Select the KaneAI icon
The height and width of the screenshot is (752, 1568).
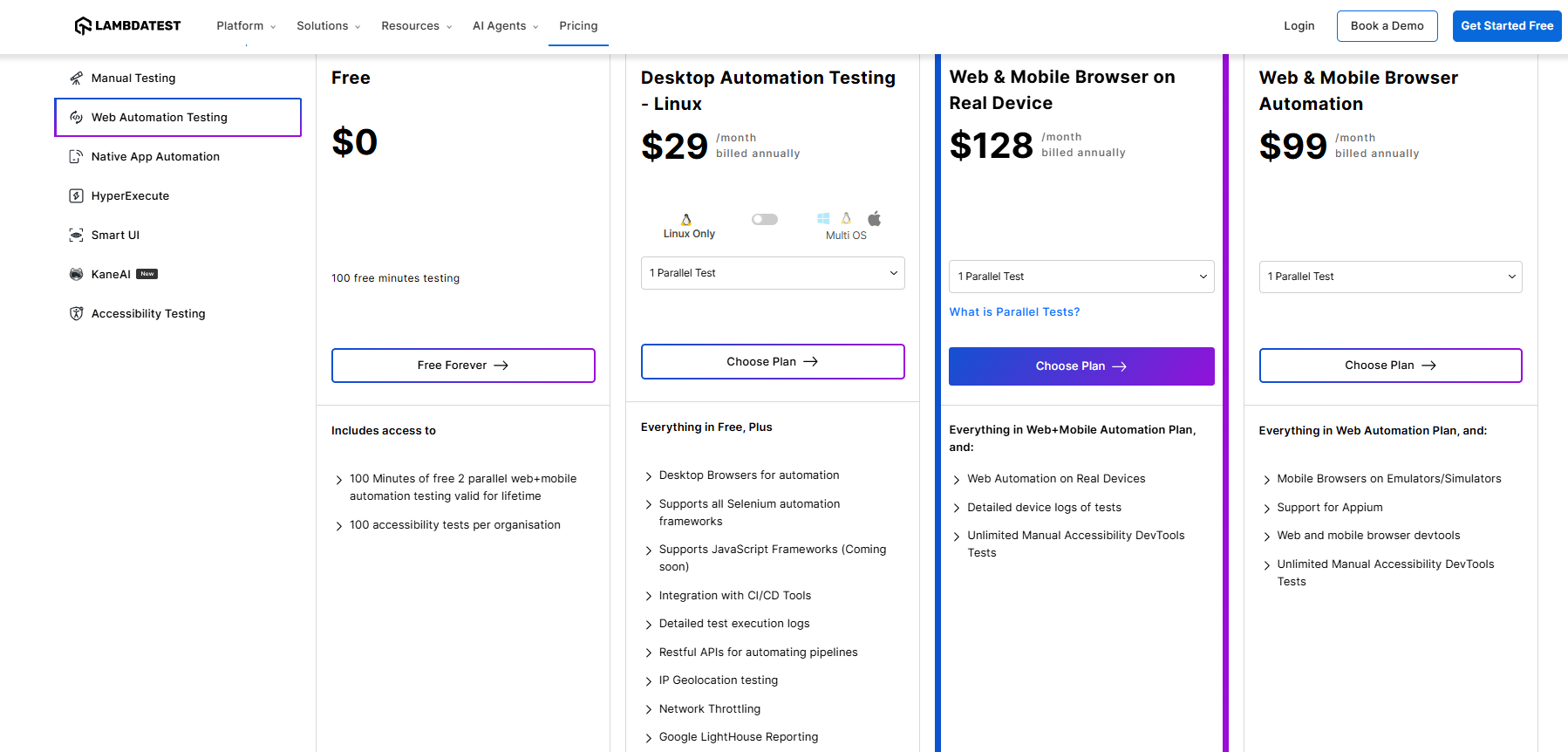(x=77, y=274)
